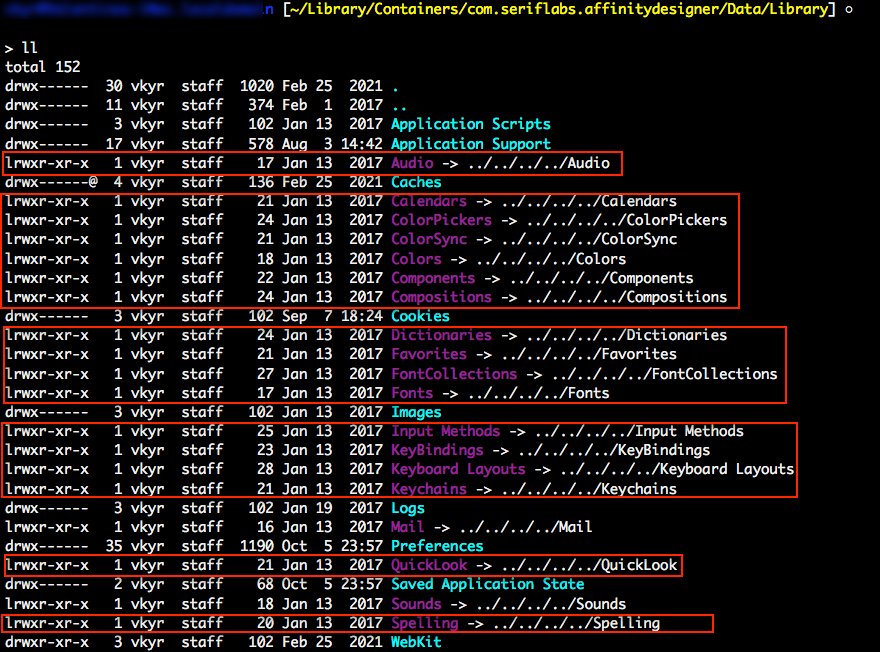The width and height of the screenshot is (880, 652).
Task: Click the size '374' of parent directory
Action: [261, 105]
